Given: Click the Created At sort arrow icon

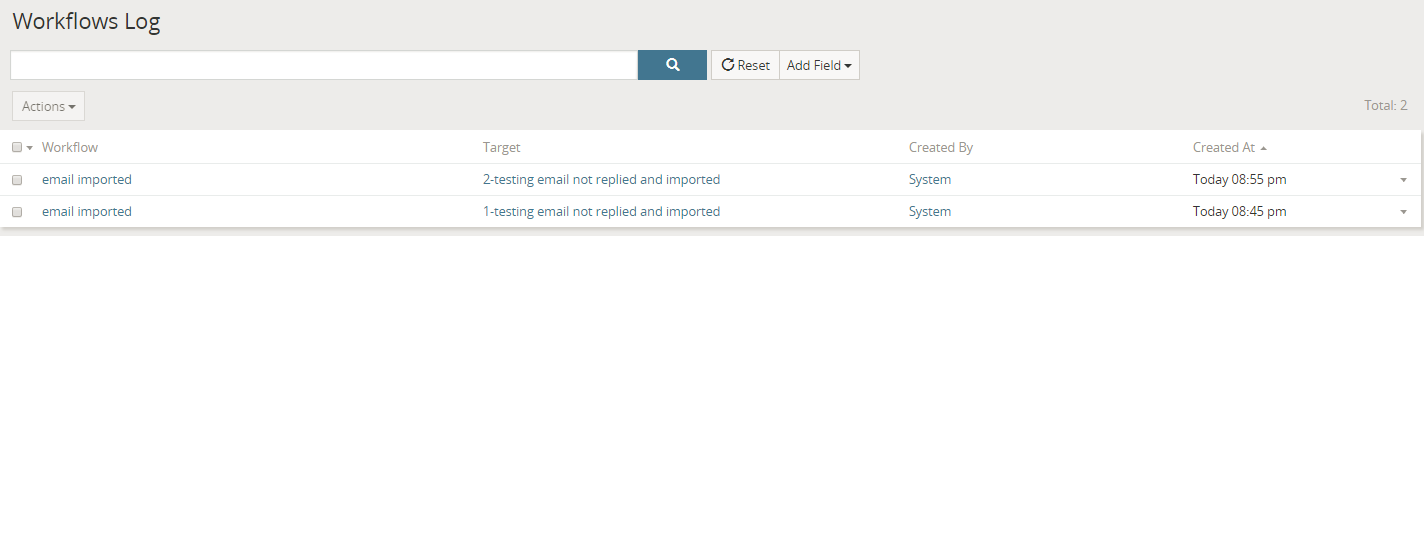Looking at the screenshot, I should (1264, 148).
